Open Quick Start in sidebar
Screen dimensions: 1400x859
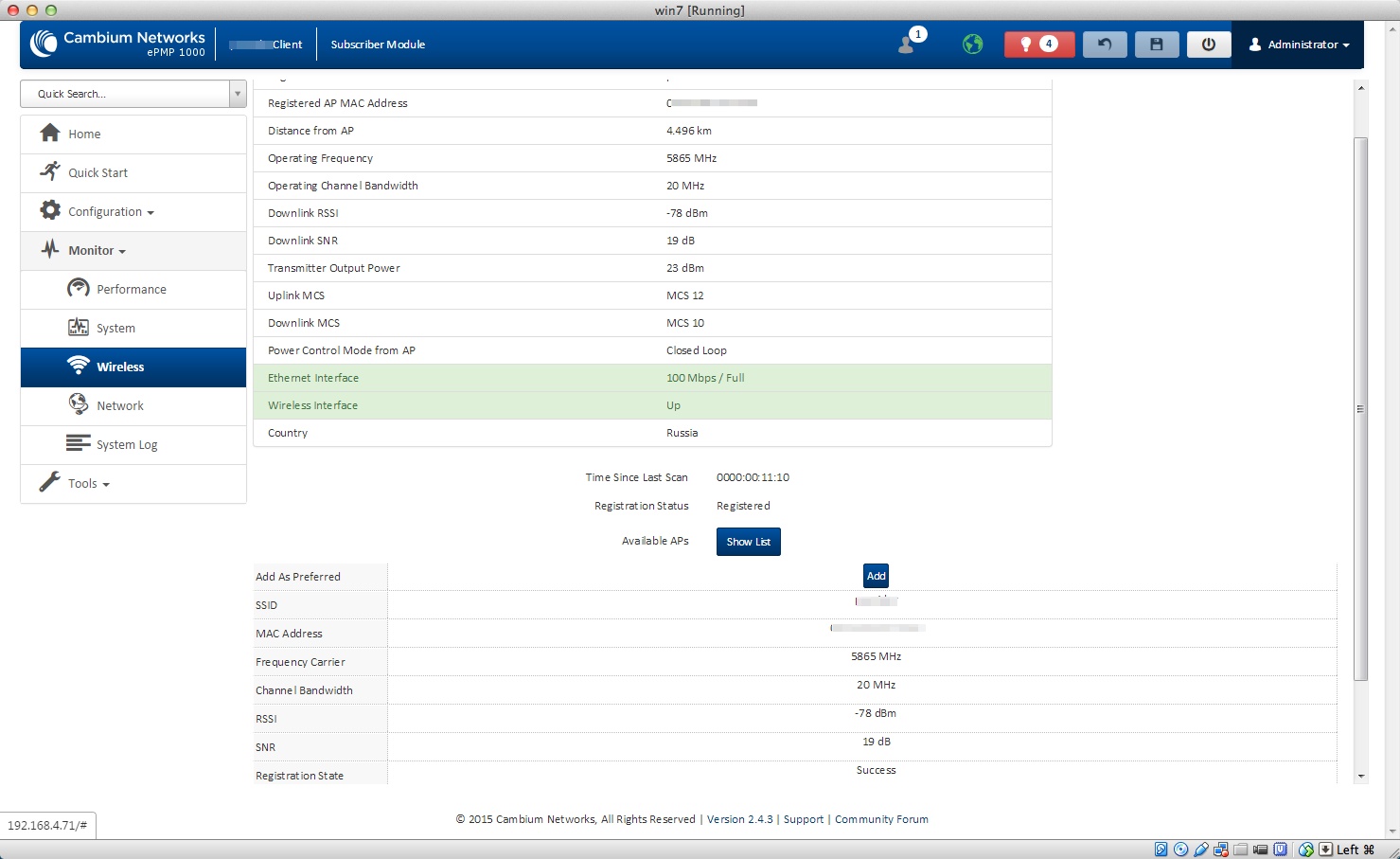[x=97, y=173]
